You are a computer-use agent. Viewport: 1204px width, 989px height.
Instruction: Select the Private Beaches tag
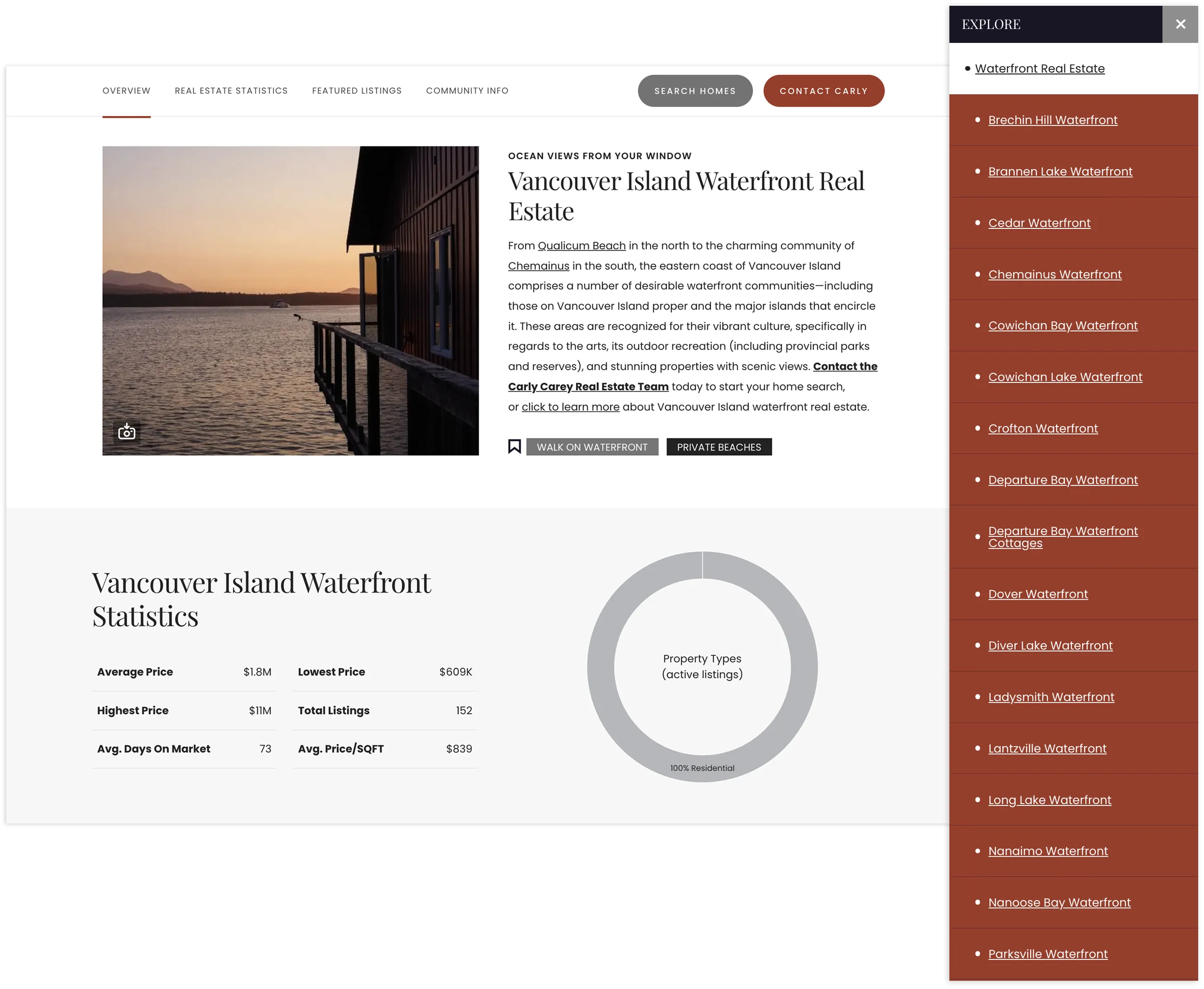(x=718, y=447)
